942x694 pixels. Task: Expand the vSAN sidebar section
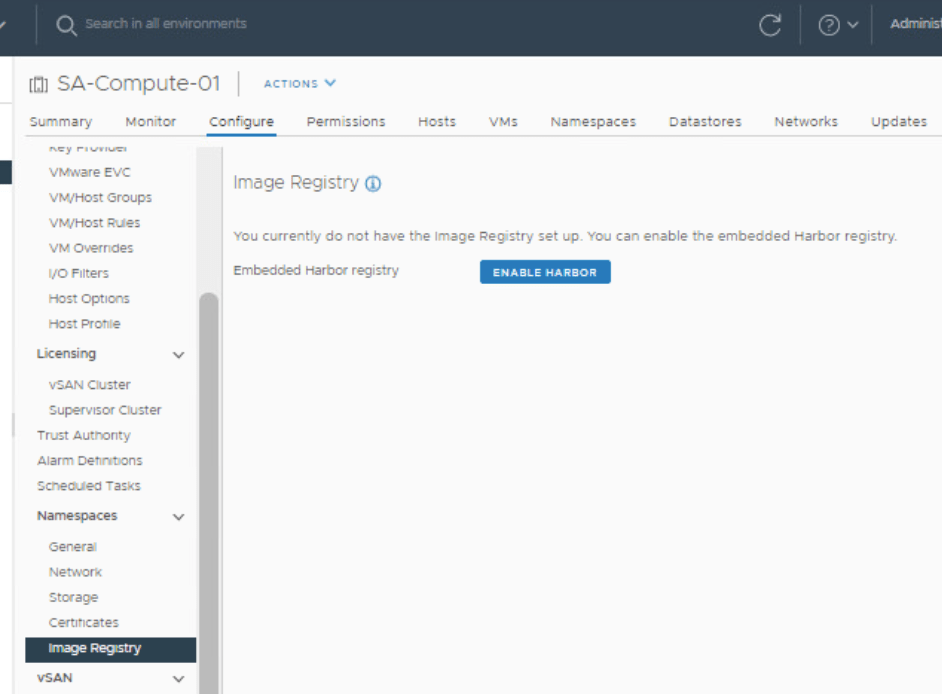179,679
